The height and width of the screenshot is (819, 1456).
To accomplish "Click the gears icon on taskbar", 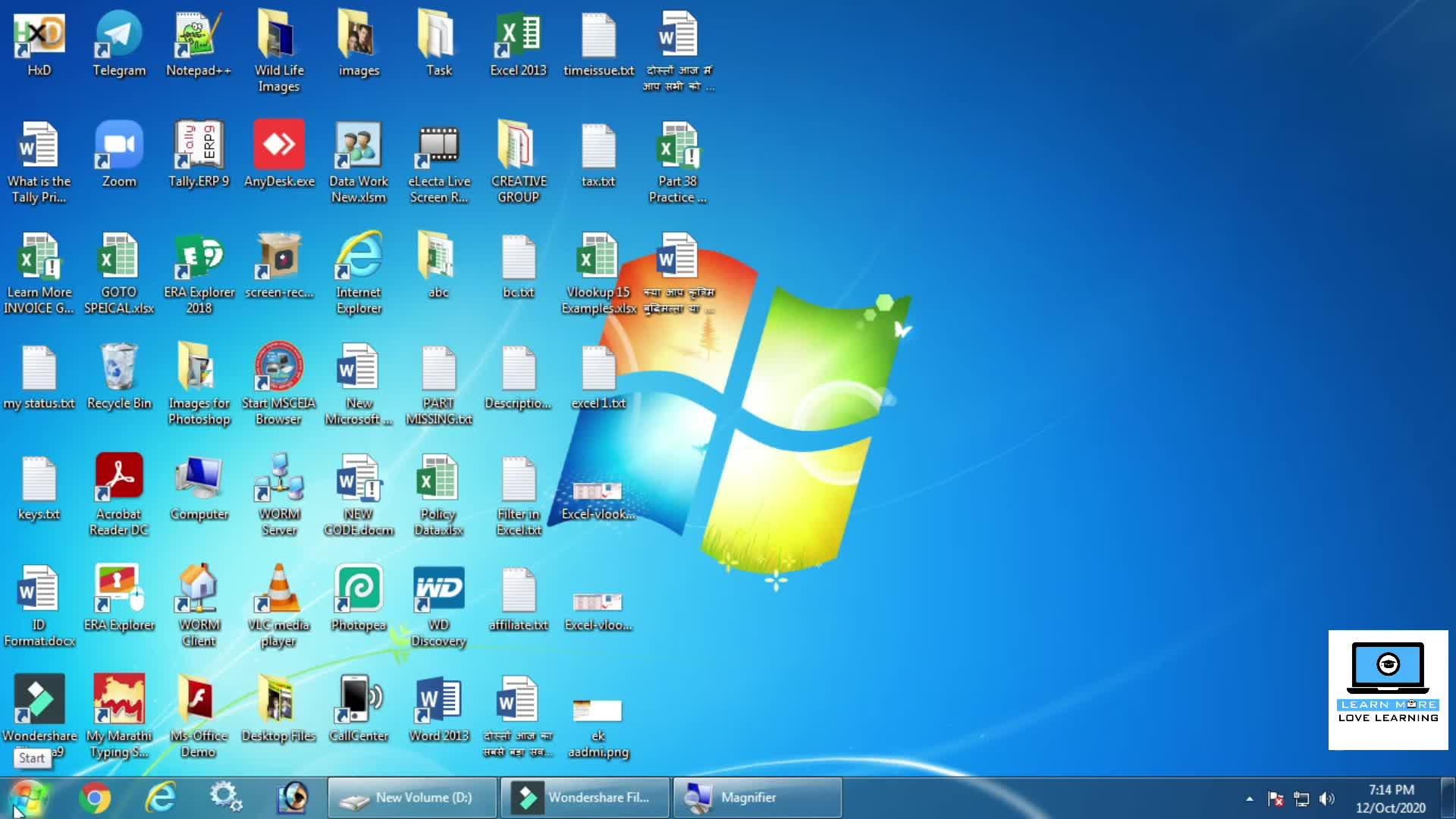I will [x=226, y=798].
